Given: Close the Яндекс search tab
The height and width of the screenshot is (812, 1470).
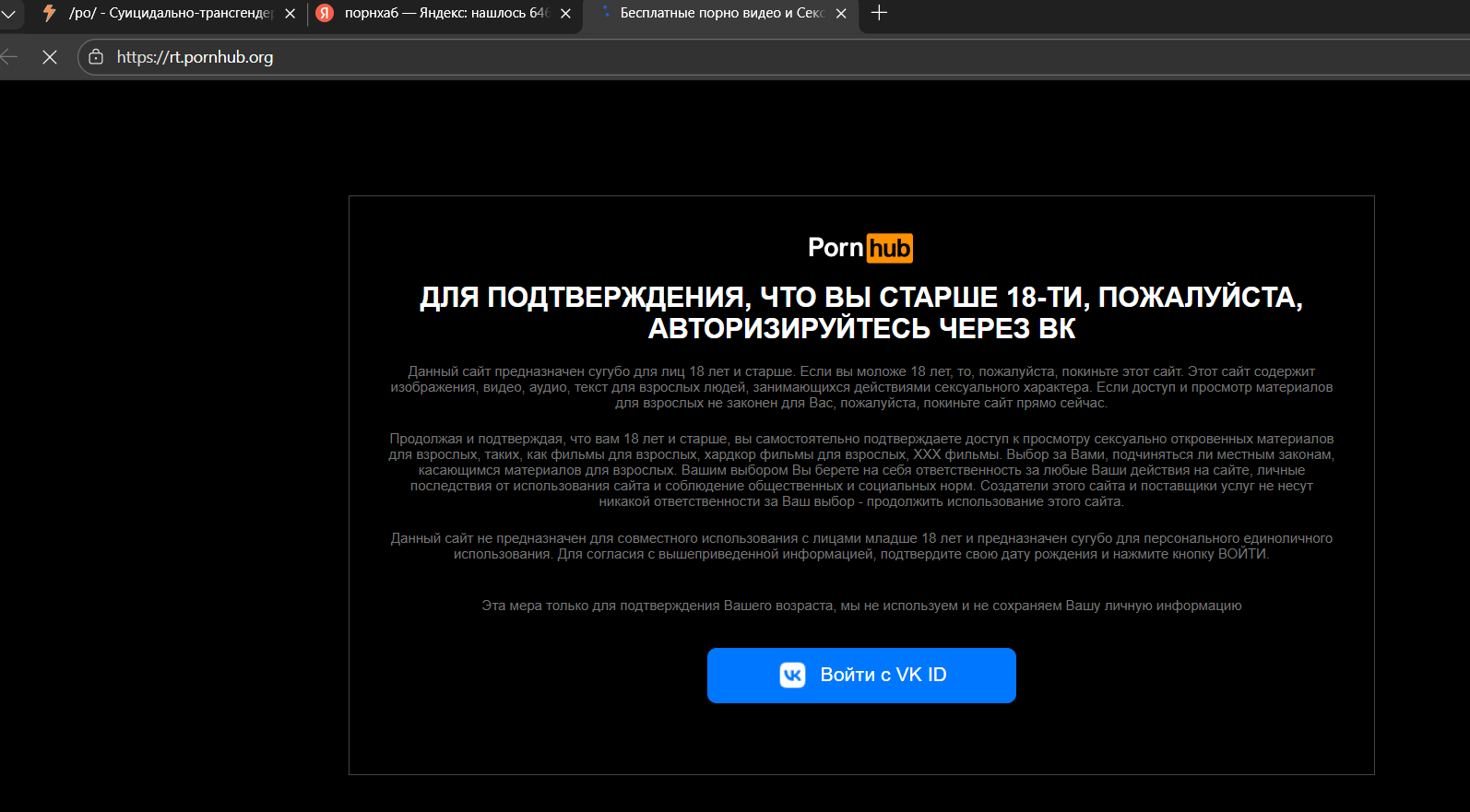Looking at the screenshot, I should pyautogui.click(x=565, y=14).
